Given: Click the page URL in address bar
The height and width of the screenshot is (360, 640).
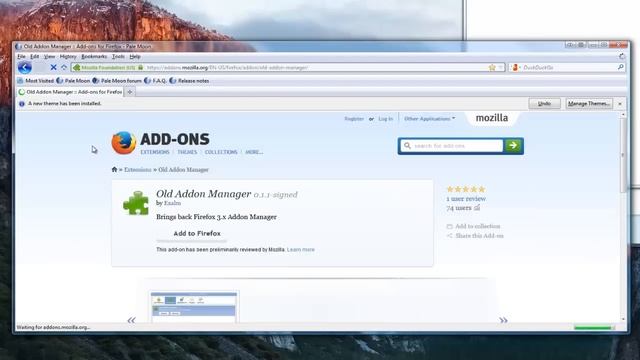Looking at the screenshot, I should 227,67.
